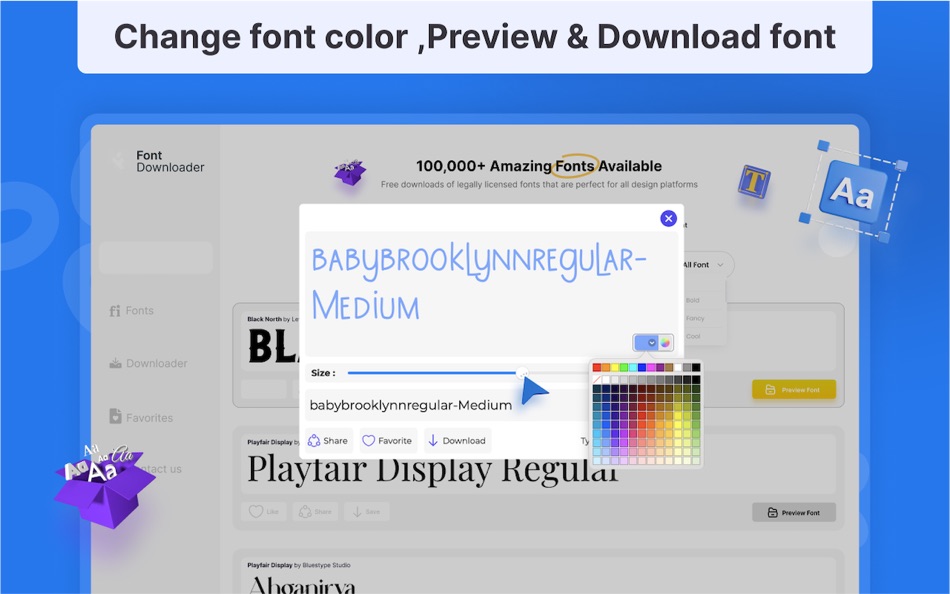Pick the orange swatch in palette top row

(x=606, y=367)
